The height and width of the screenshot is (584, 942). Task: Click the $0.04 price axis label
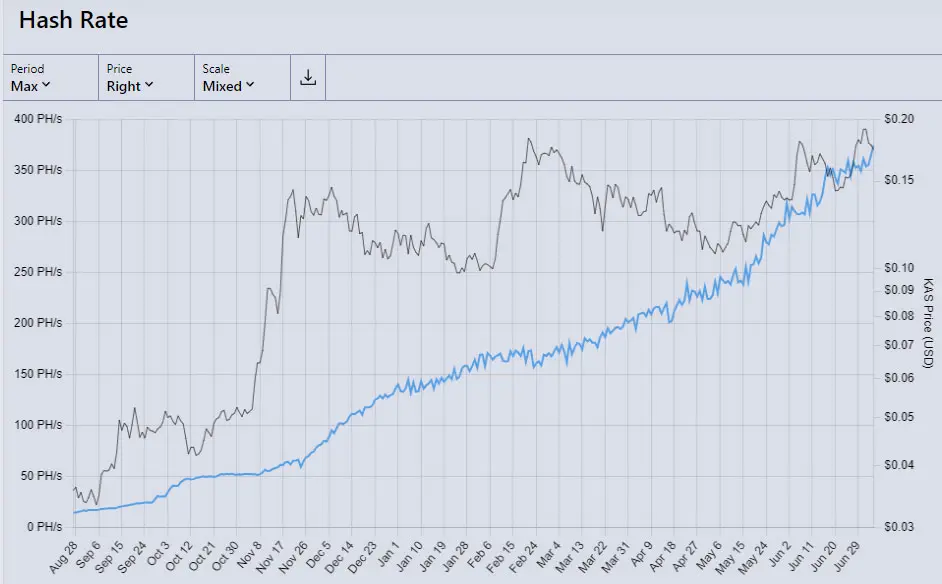click(899, 465)
